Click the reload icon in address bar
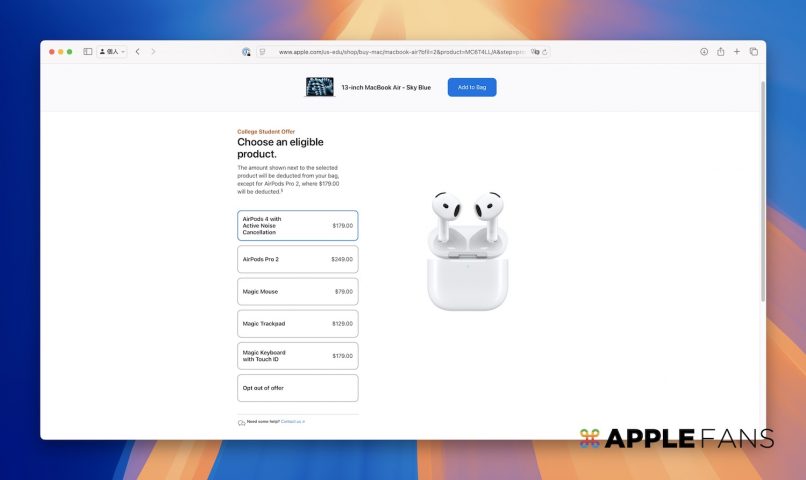The height and width of the screenshot is (480, 806). [545, 52]
